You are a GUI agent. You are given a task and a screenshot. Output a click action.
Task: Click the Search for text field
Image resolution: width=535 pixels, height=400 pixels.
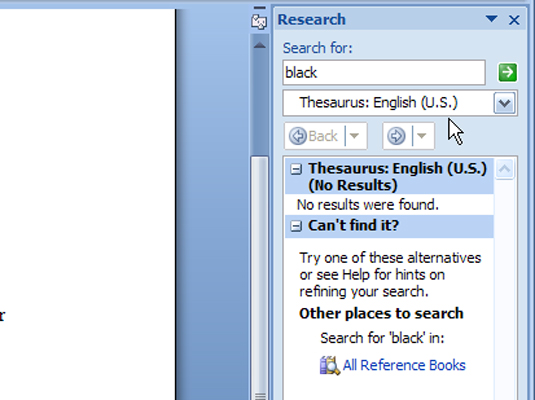point(384,72)
